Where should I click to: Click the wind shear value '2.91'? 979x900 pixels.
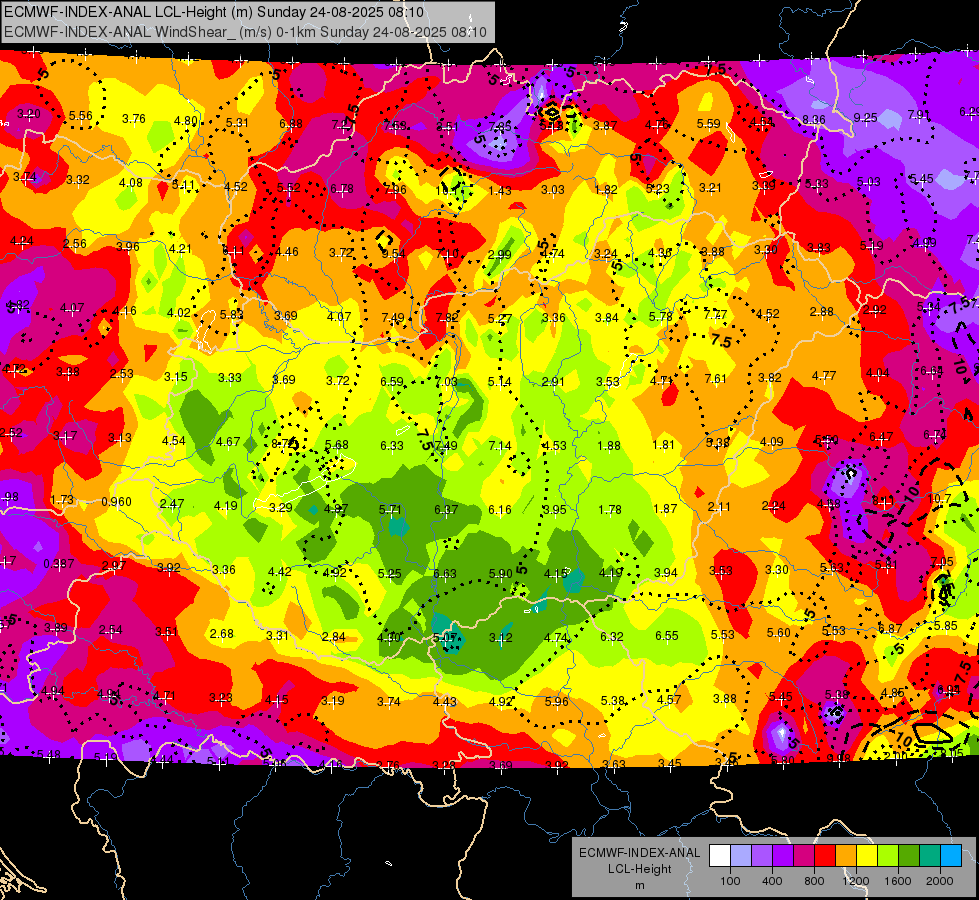click(x=553, y=382)
